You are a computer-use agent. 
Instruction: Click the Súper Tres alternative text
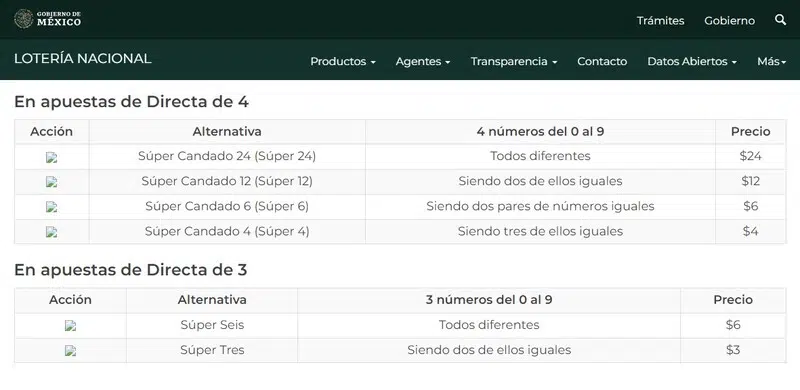coord(212,350)
